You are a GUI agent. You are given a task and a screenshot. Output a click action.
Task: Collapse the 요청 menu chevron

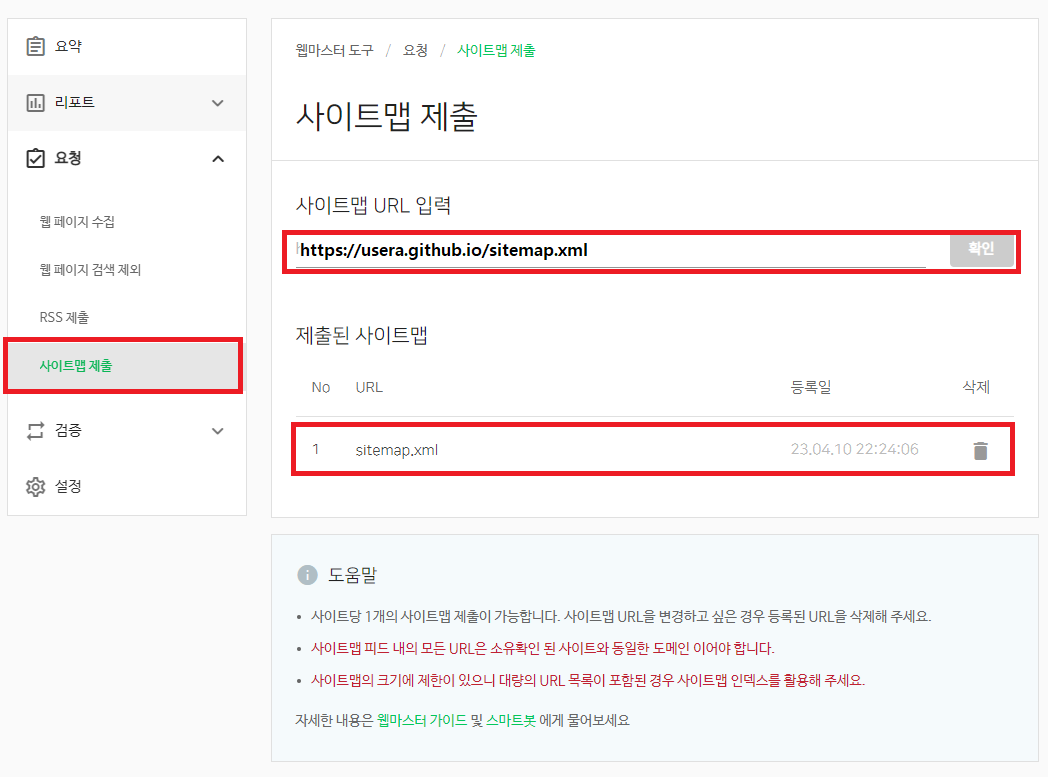coord(218,159)
